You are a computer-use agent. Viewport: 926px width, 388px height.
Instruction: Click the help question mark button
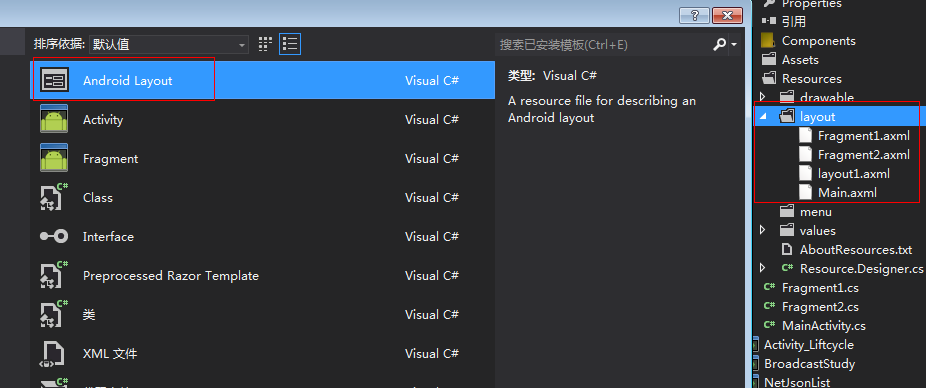pyautogui.click(x=693, y=15)
